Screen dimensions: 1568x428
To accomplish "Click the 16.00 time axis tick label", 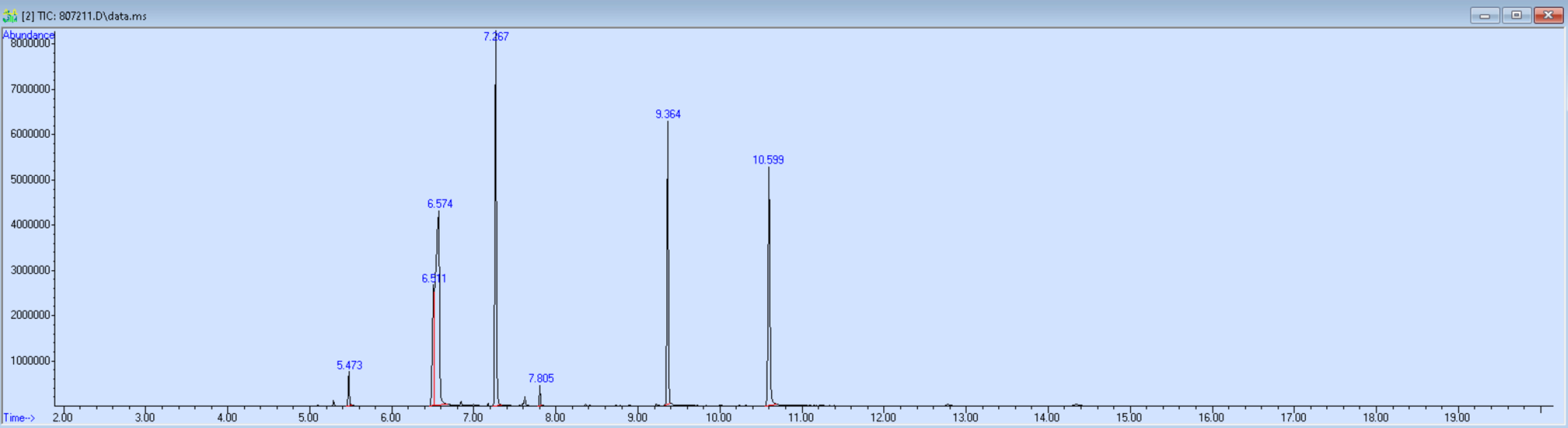I will tap(1211, 418).
